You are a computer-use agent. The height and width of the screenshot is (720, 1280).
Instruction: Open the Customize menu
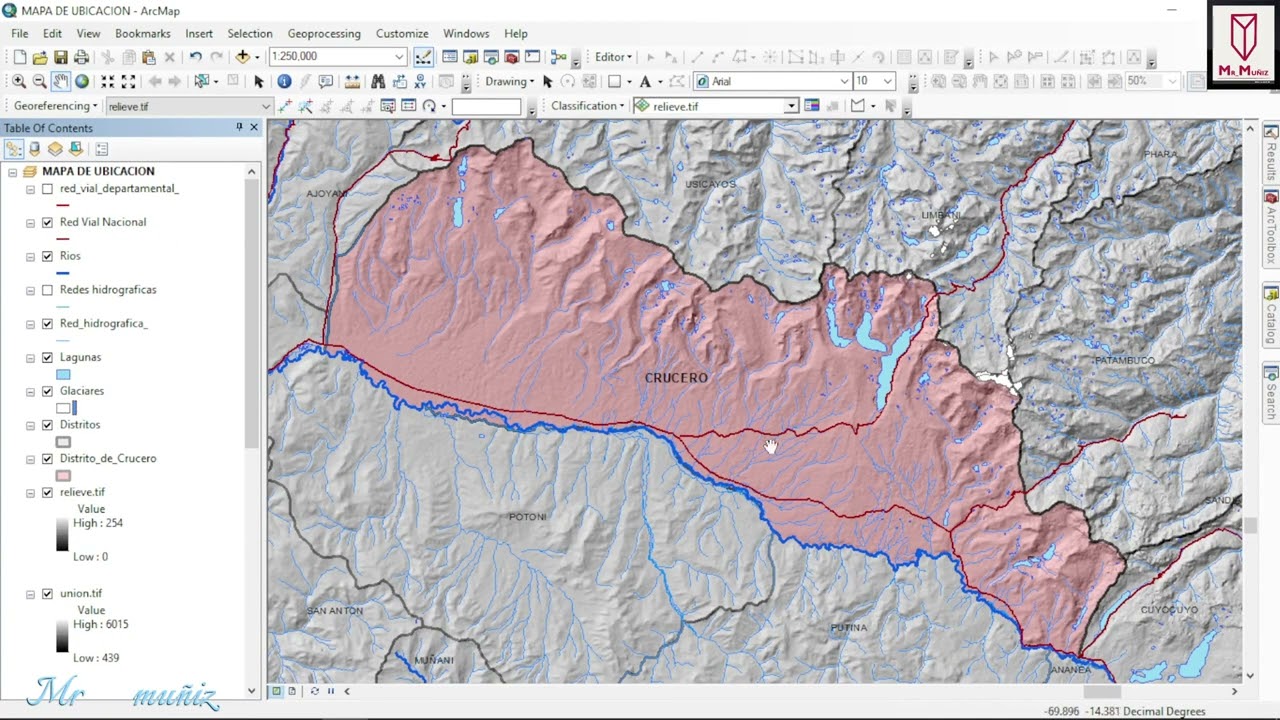pos(402,33)
